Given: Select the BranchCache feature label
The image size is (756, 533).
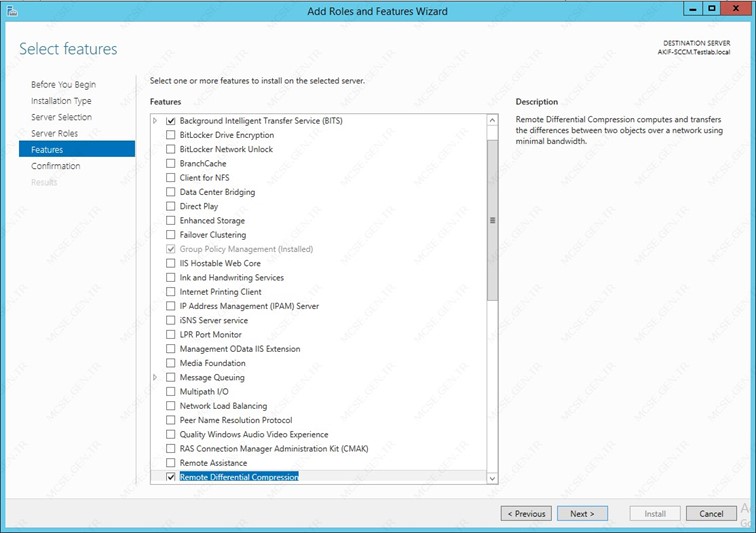Looking at the screenshot, I should coord(203,164).
